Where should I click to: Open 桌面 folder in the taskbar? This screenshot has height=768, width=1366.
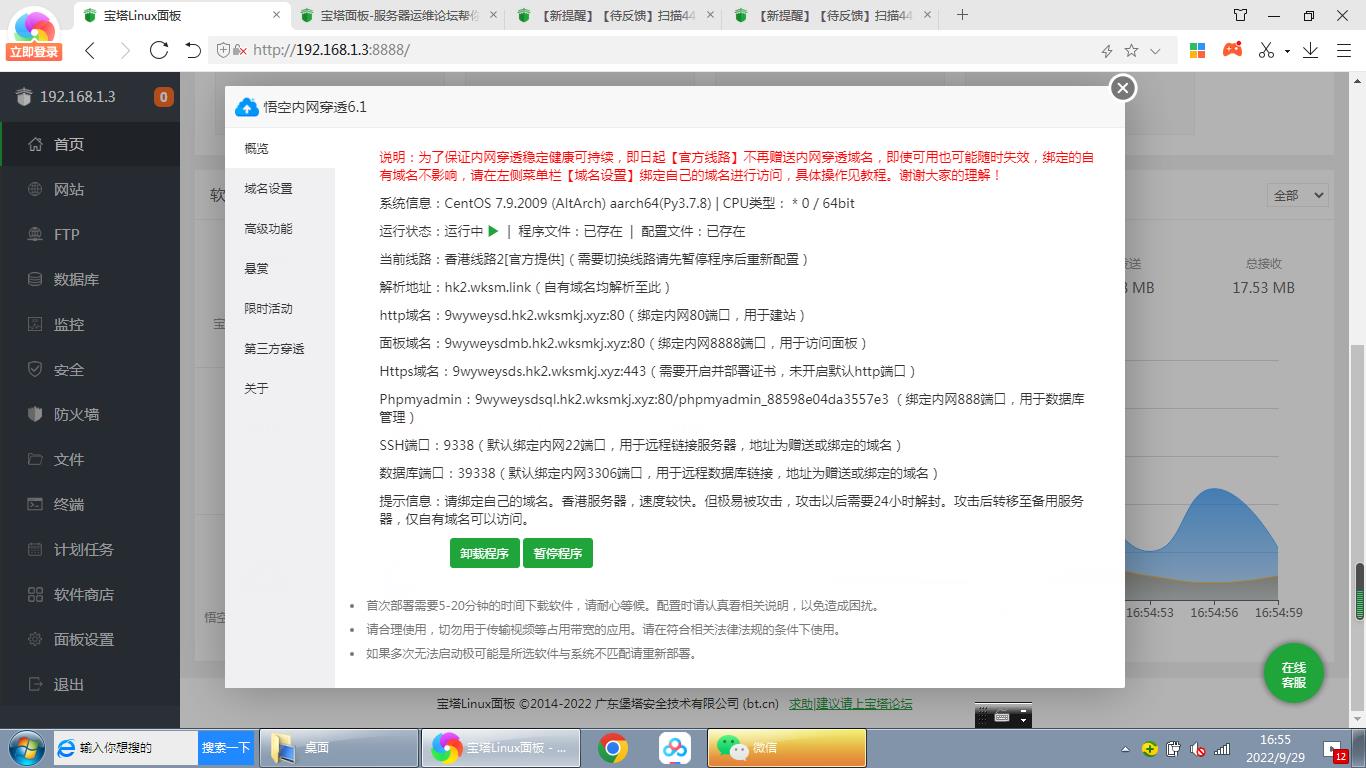point(339,747)
